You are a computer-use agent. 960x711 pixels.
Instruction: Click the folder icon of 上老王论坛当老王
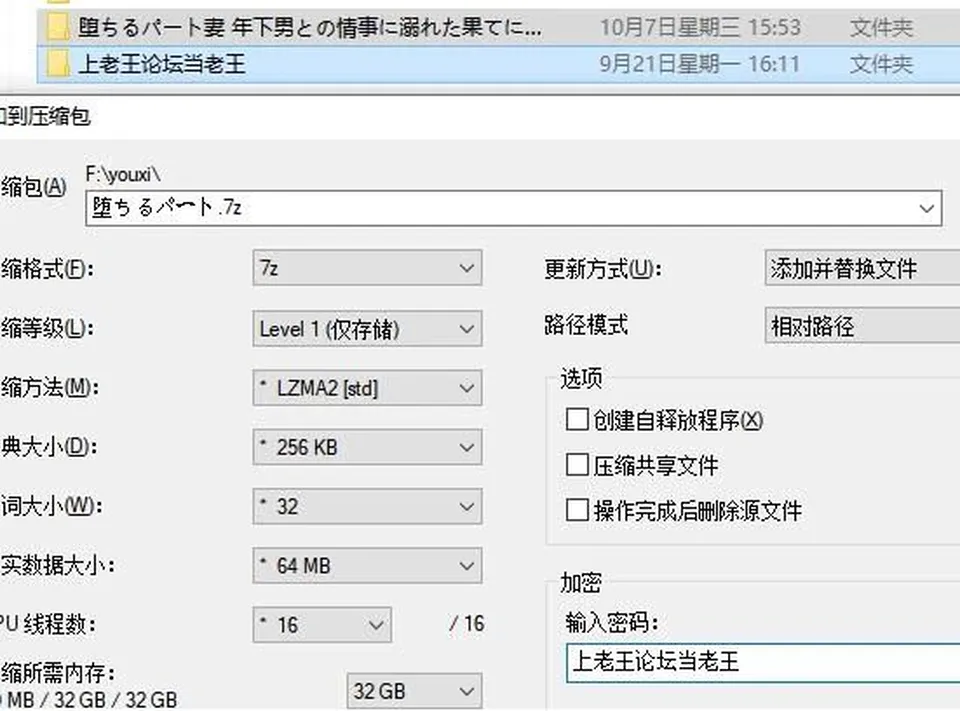58,64
